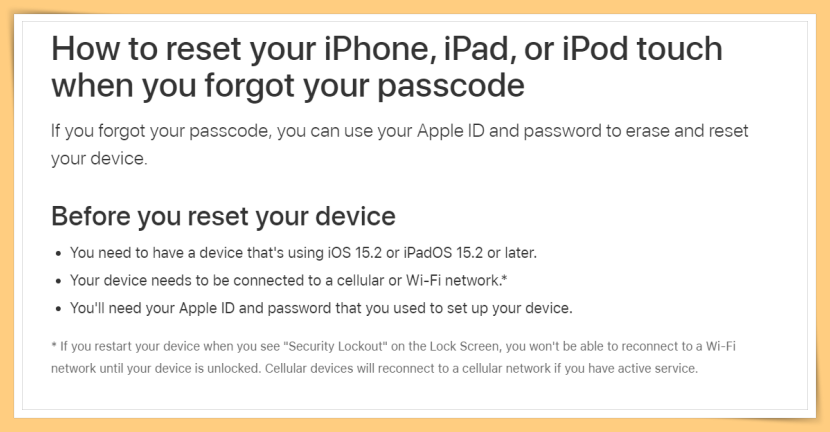This screenshot has width=830, height=432.
Task: Click the bullet about cellular or Wi-Fi network
Action: (289, 280)
